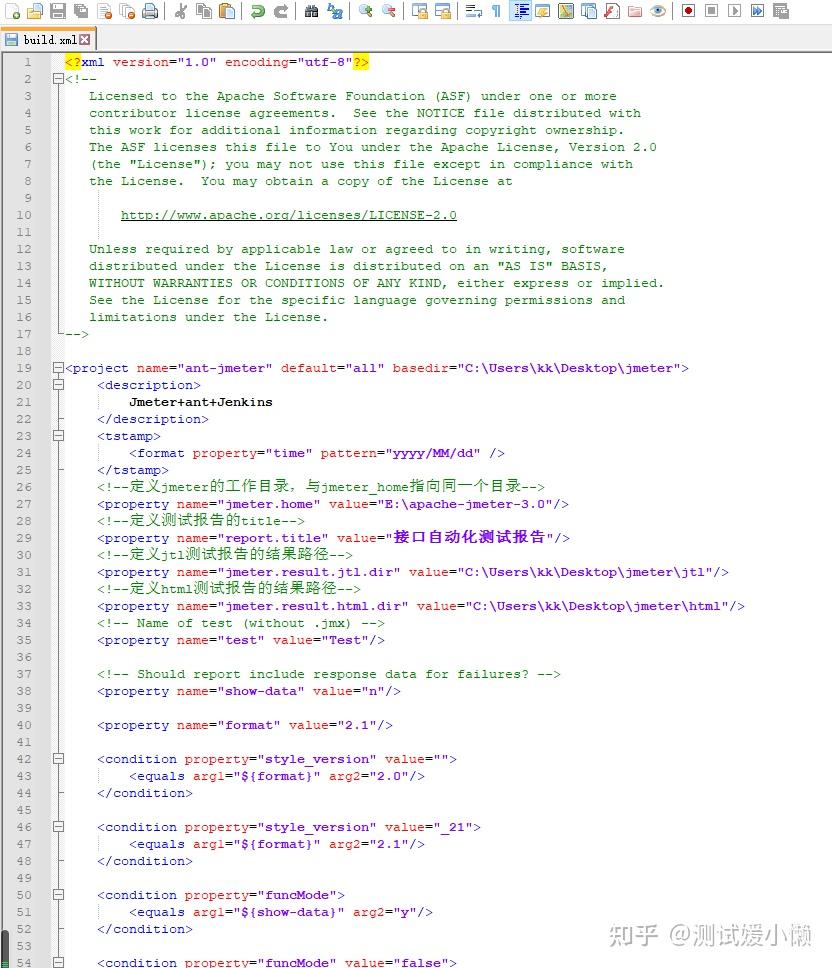Collapse the funcMode condition at line 50

(58, 895)
